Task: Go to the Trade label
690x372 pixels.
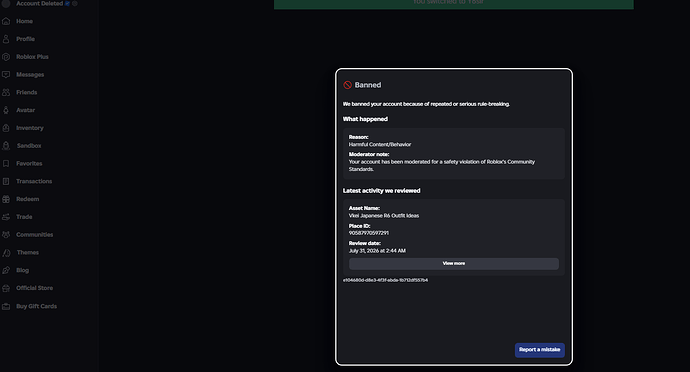Action: [x=24, y=217]
